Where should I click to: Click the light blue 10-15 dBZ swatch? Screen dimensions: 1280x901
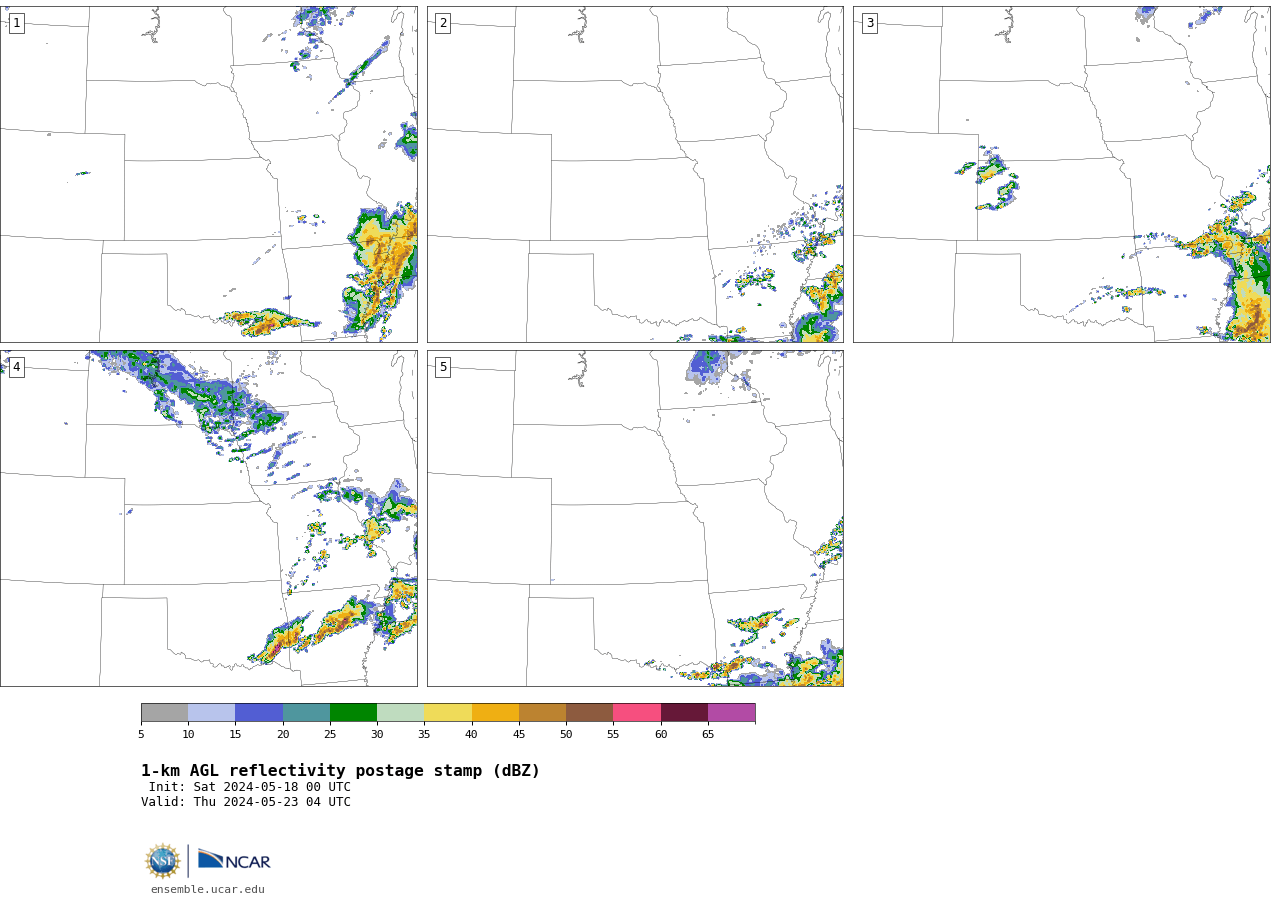[211, 713]
